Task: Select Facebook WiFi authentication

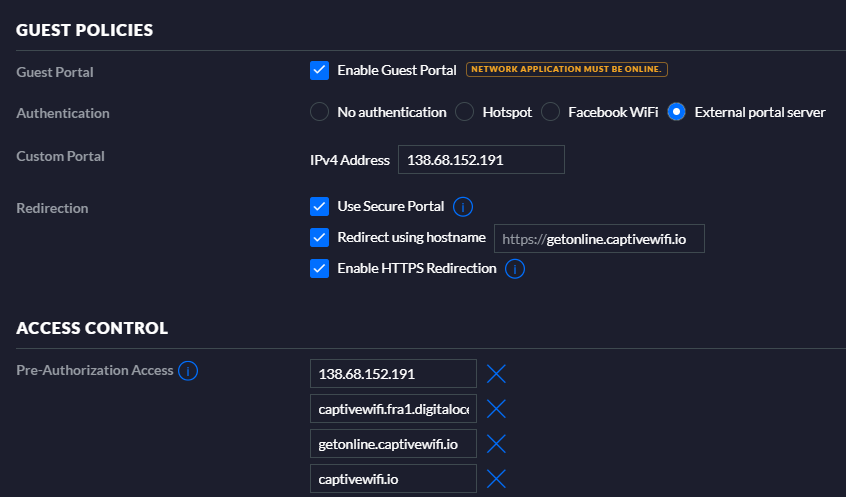Action: pyautogui.click(x=550, y=112)
